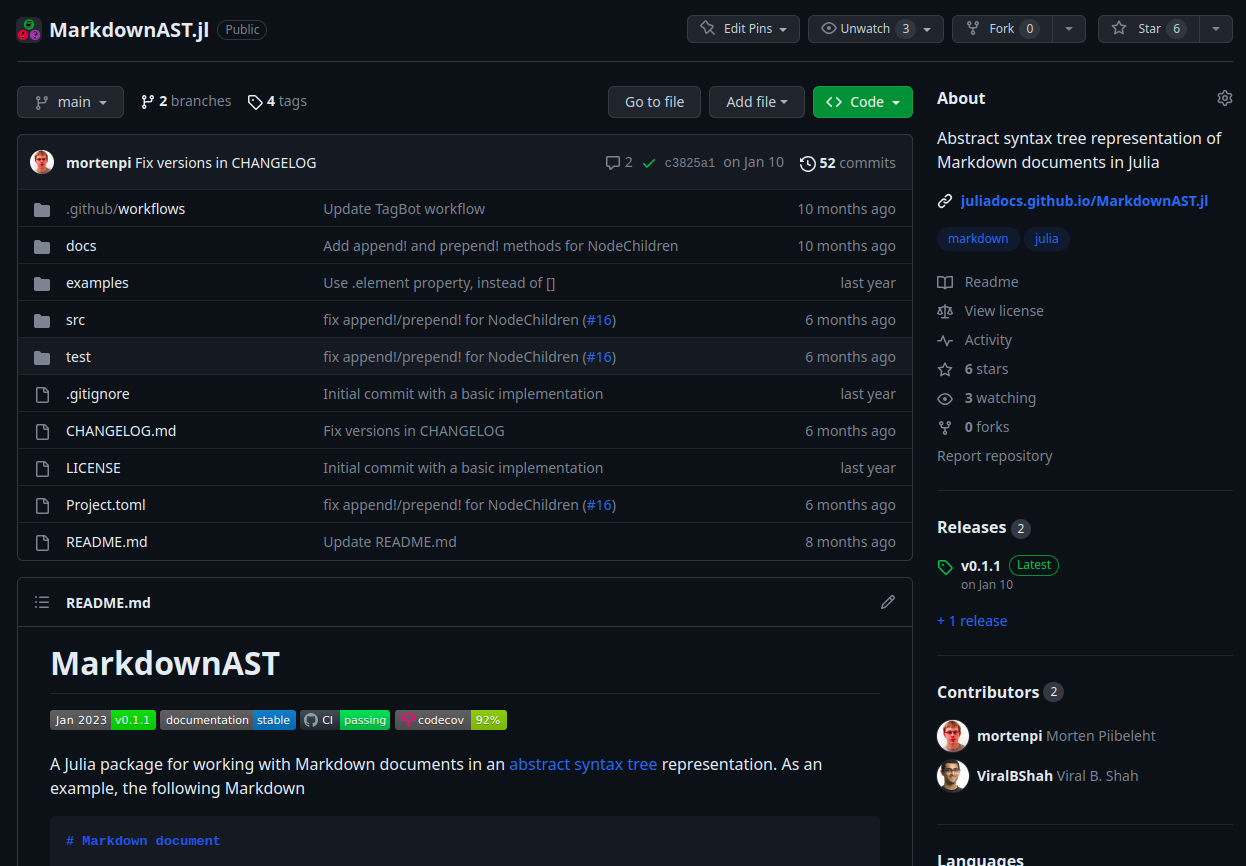This screenshot has width=1246, height=866.
Task: Open the Edit Pins dropdown
Action: point(743,29)
